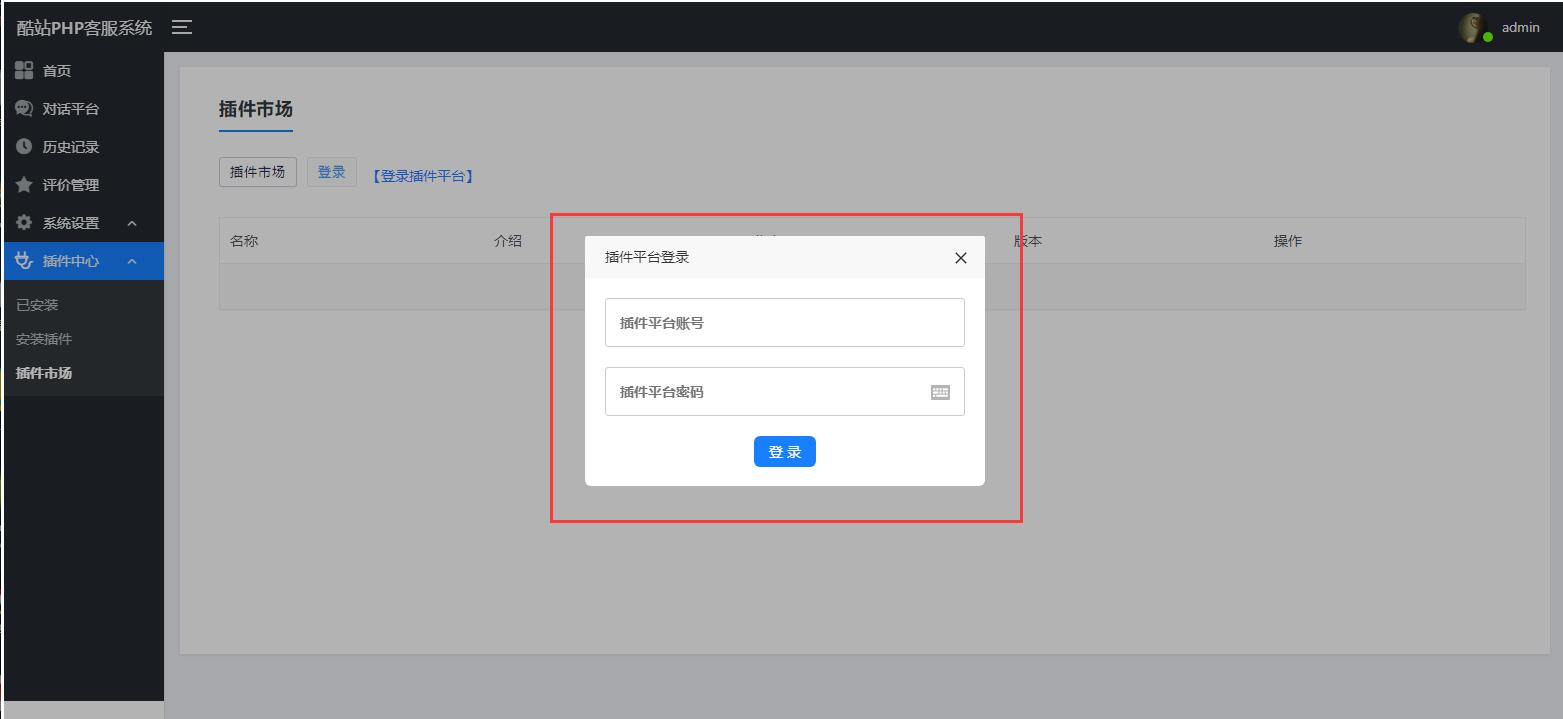Follow the 【登录插件平台】 link
The width and height of the screenshot is (1563, 719).
tap(421, 176)
